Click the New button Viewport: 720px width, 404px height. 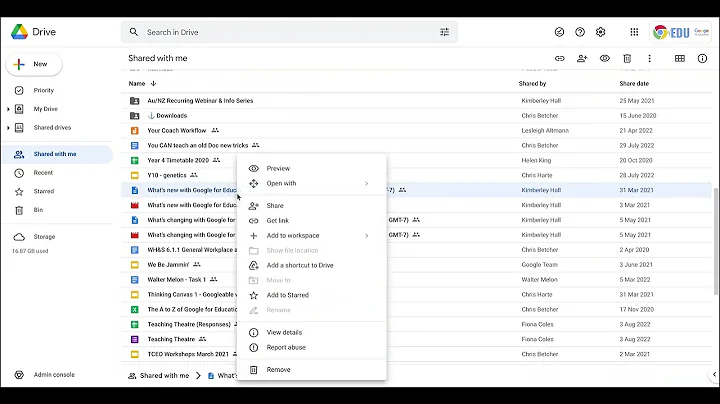[34, 64]
